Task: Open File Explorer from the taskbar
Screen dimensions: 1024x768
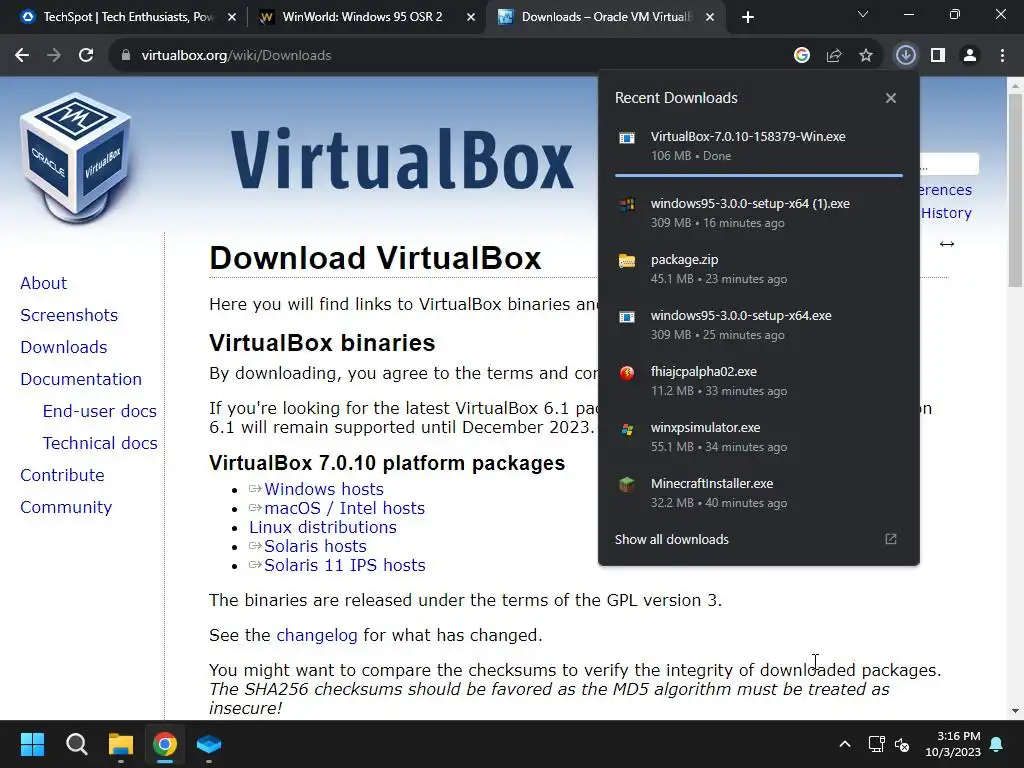Action: (x=121, y=744)
